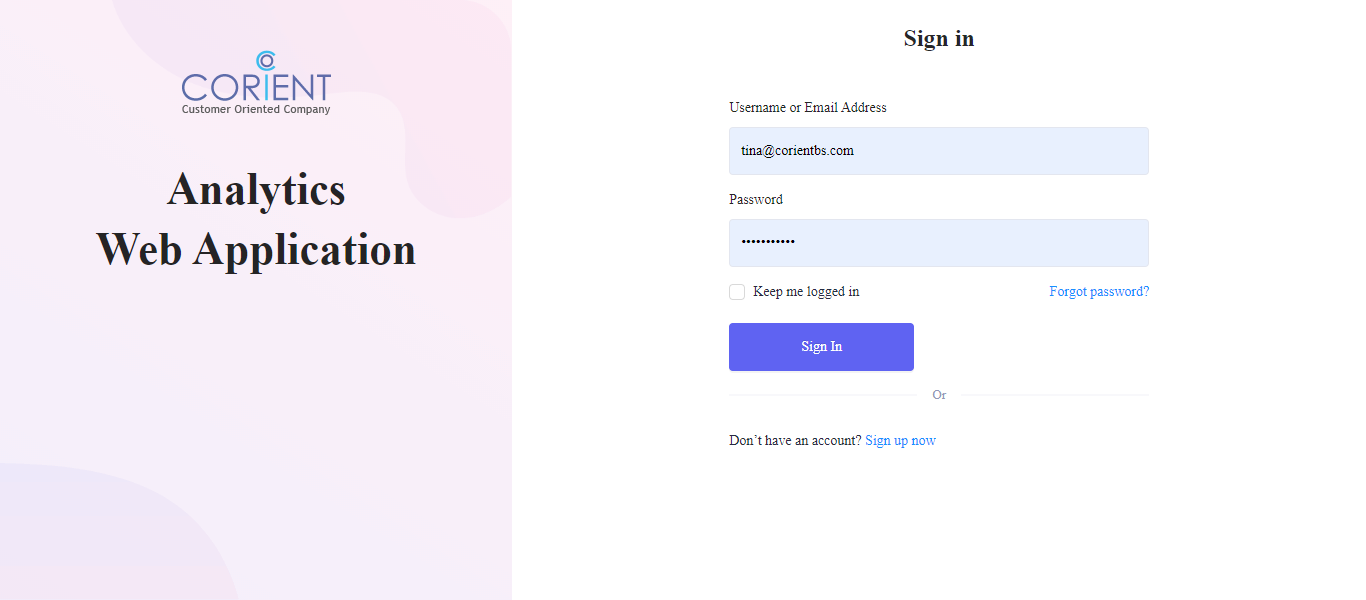
Task: Click the divider line left of Or
Action: (822, 395)
